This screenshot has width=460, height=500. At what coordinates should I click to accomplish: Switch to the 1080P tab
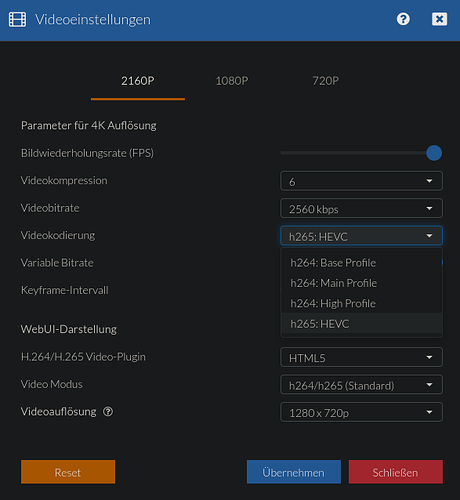pos(232,81)
